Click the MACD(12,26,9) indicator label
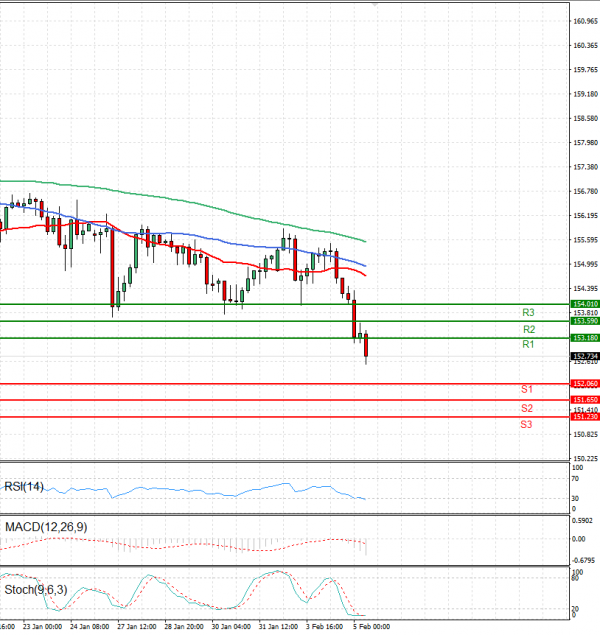Viewport: 600px width, 635px height. [46, 527]
